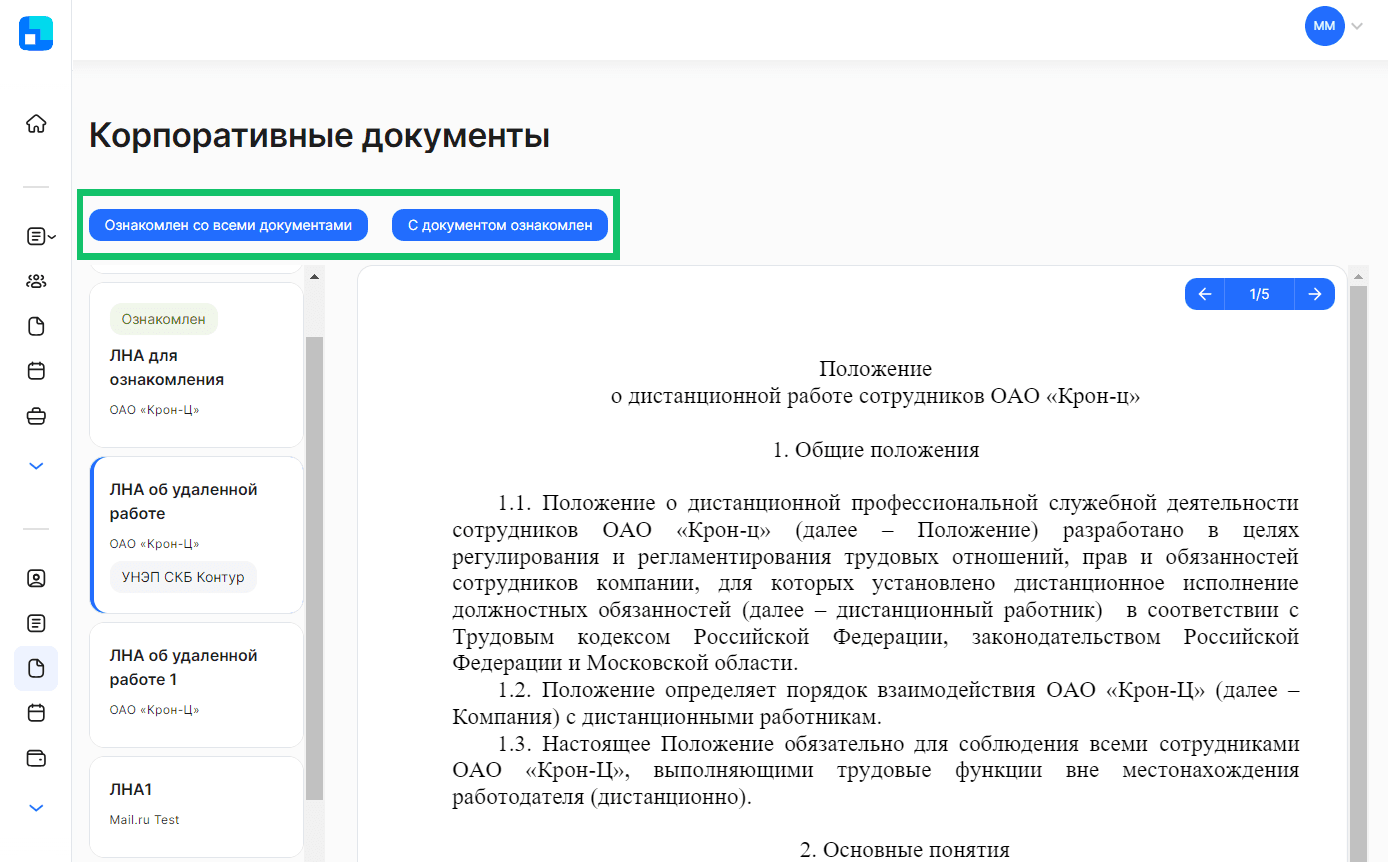Click 'С документом ознакомлен' button
The height and width of the screenshot is (862, 1388).
point(500,226)
